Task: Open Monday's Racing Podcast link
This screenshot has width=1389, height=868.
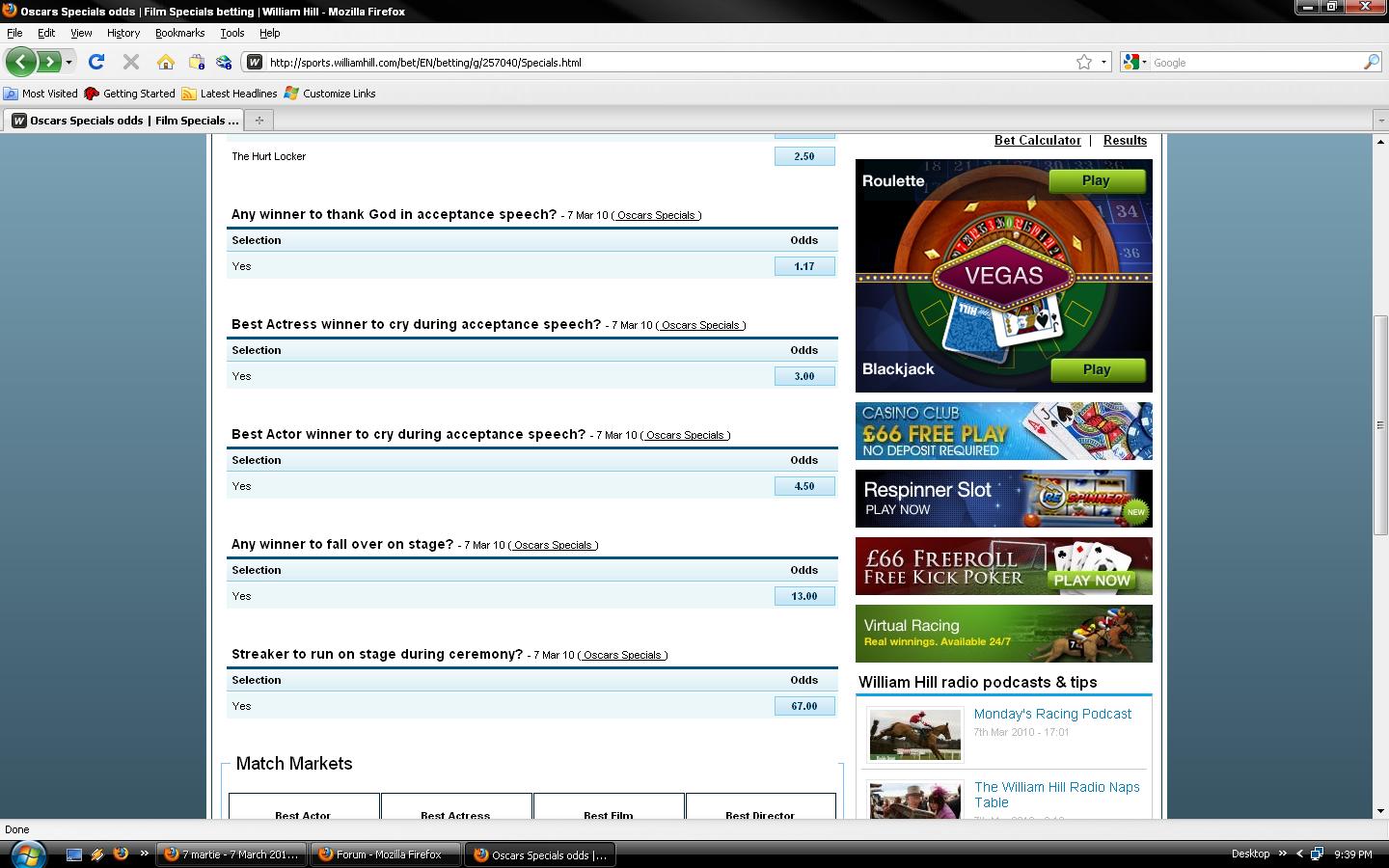Action: (x=1052, y=714)
